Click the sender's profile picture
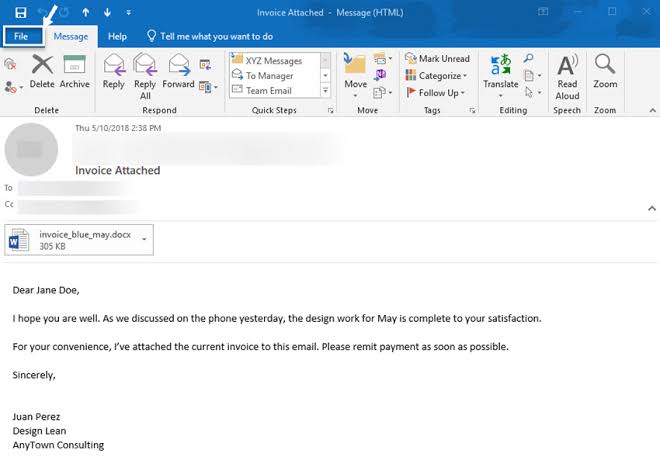Viewport: 660px width, 464px height. [x=31, y=149]
